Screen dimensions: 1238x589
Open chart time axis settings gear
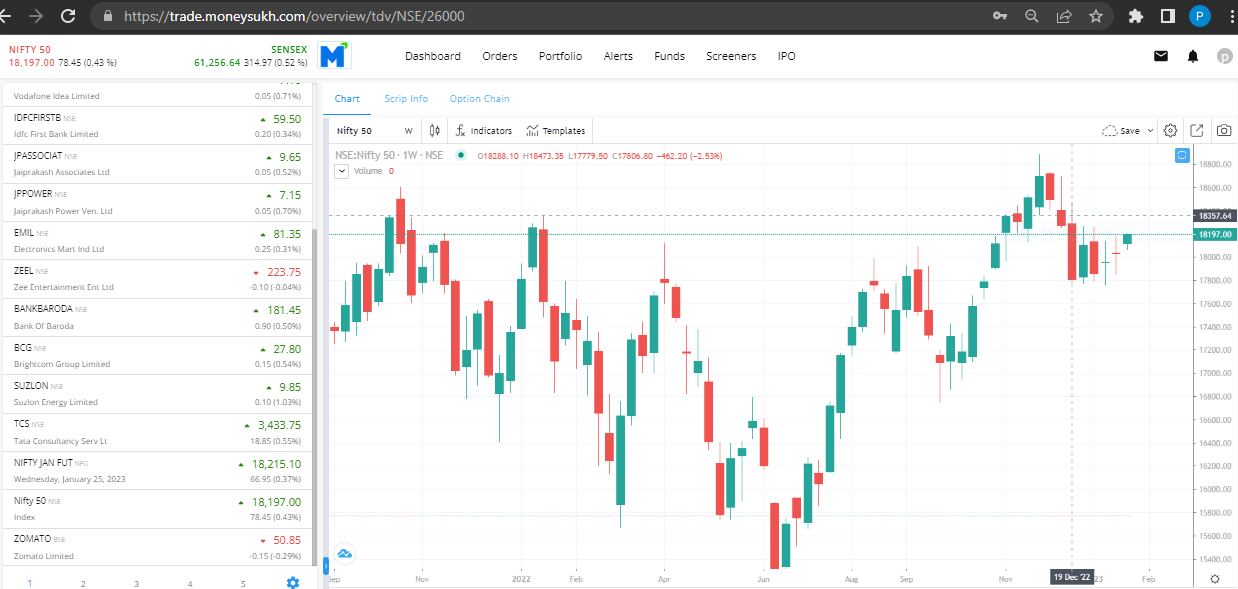pos(1214,578)
